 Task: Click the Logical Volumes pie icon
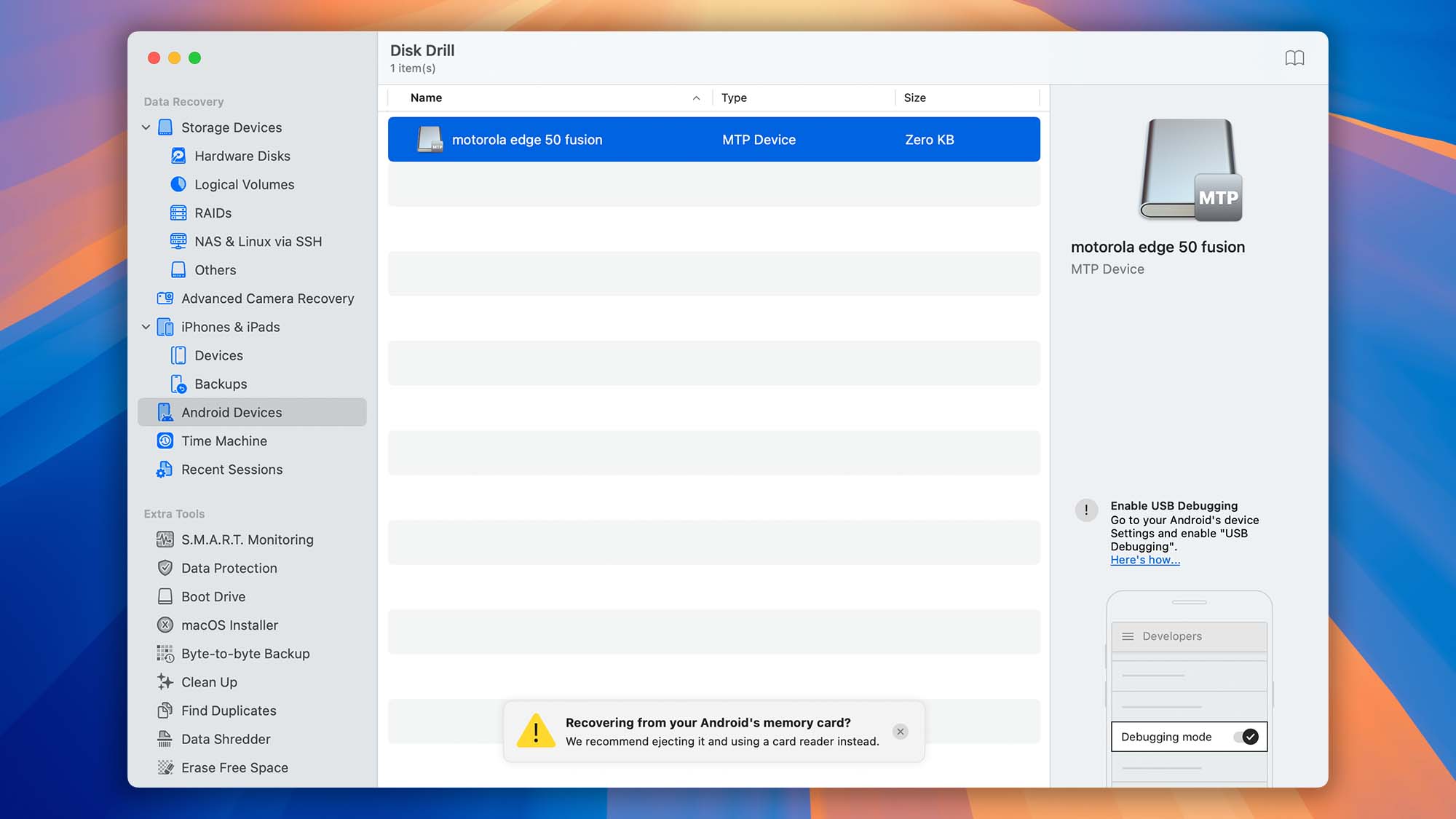pyautogui.click(x=178, y=184)
